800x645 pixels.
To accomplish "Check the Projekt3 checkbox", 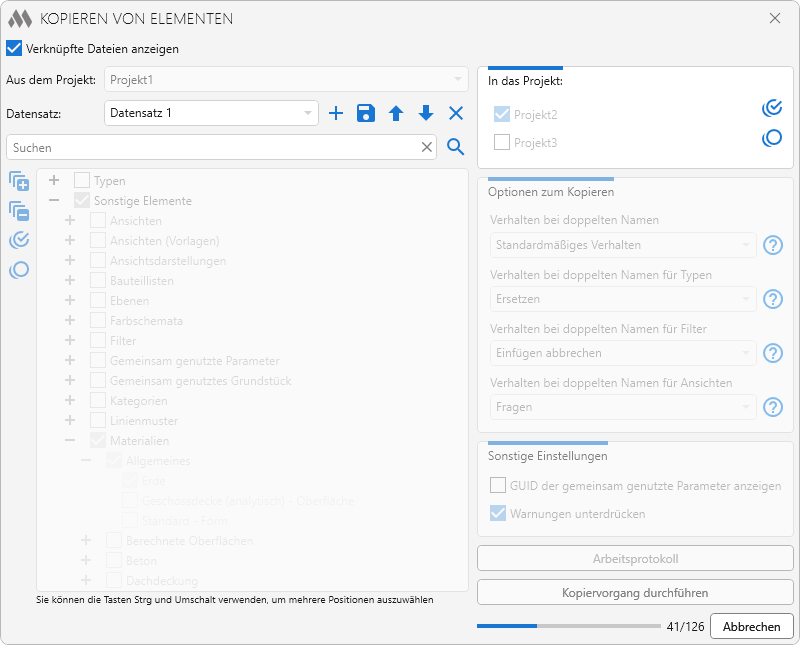I will (x=502, y=142).
